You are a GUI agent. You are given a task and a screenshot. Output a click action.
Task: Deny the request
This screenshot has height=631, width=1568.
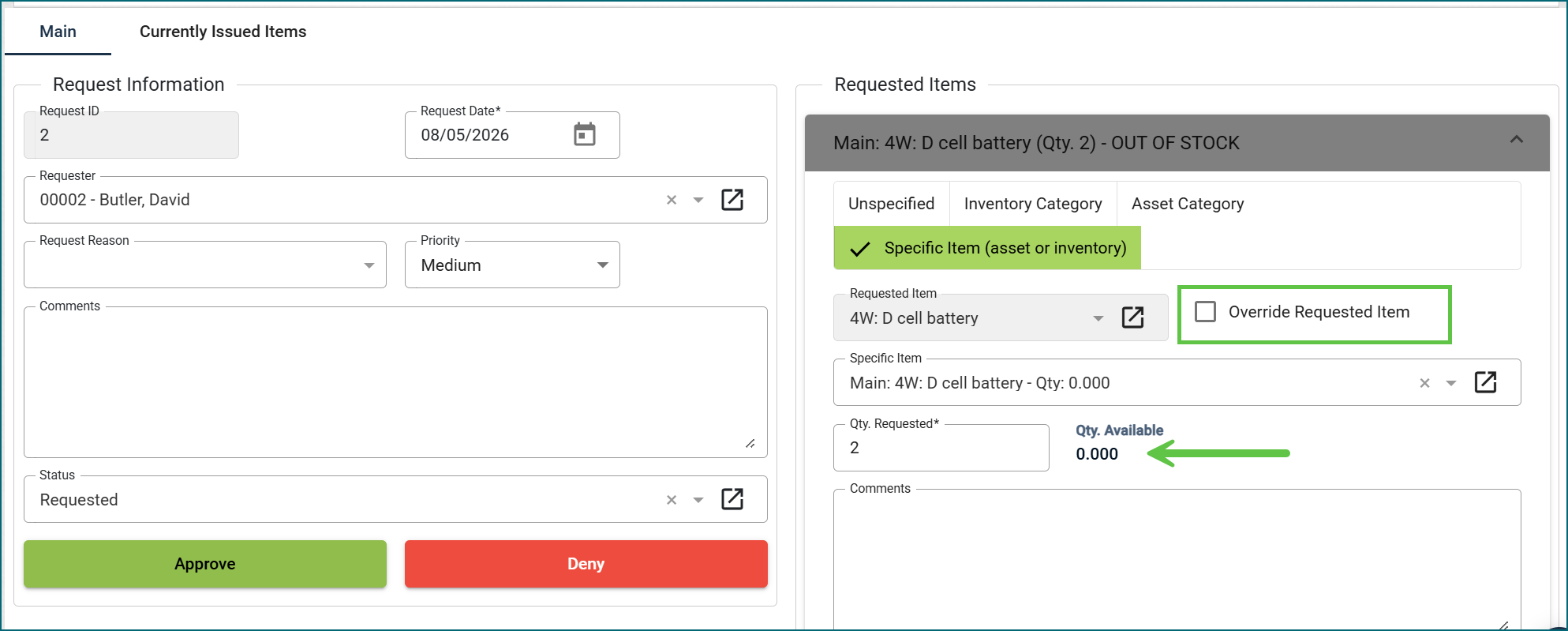586,564
